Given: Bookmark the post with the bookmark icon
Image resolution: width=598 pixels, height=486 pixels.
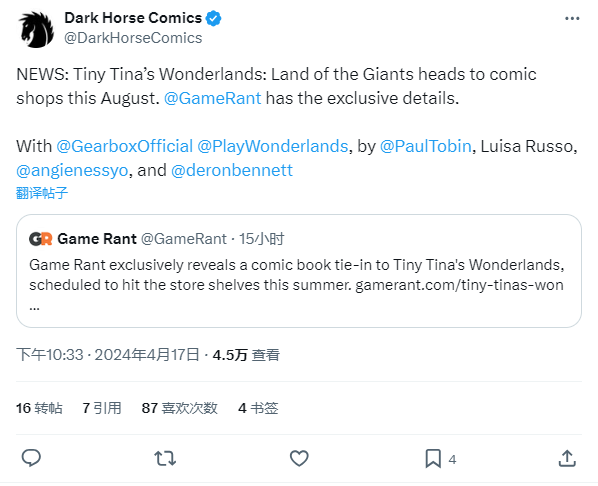Looking at the screenshot, I should [x=433, y=458].
